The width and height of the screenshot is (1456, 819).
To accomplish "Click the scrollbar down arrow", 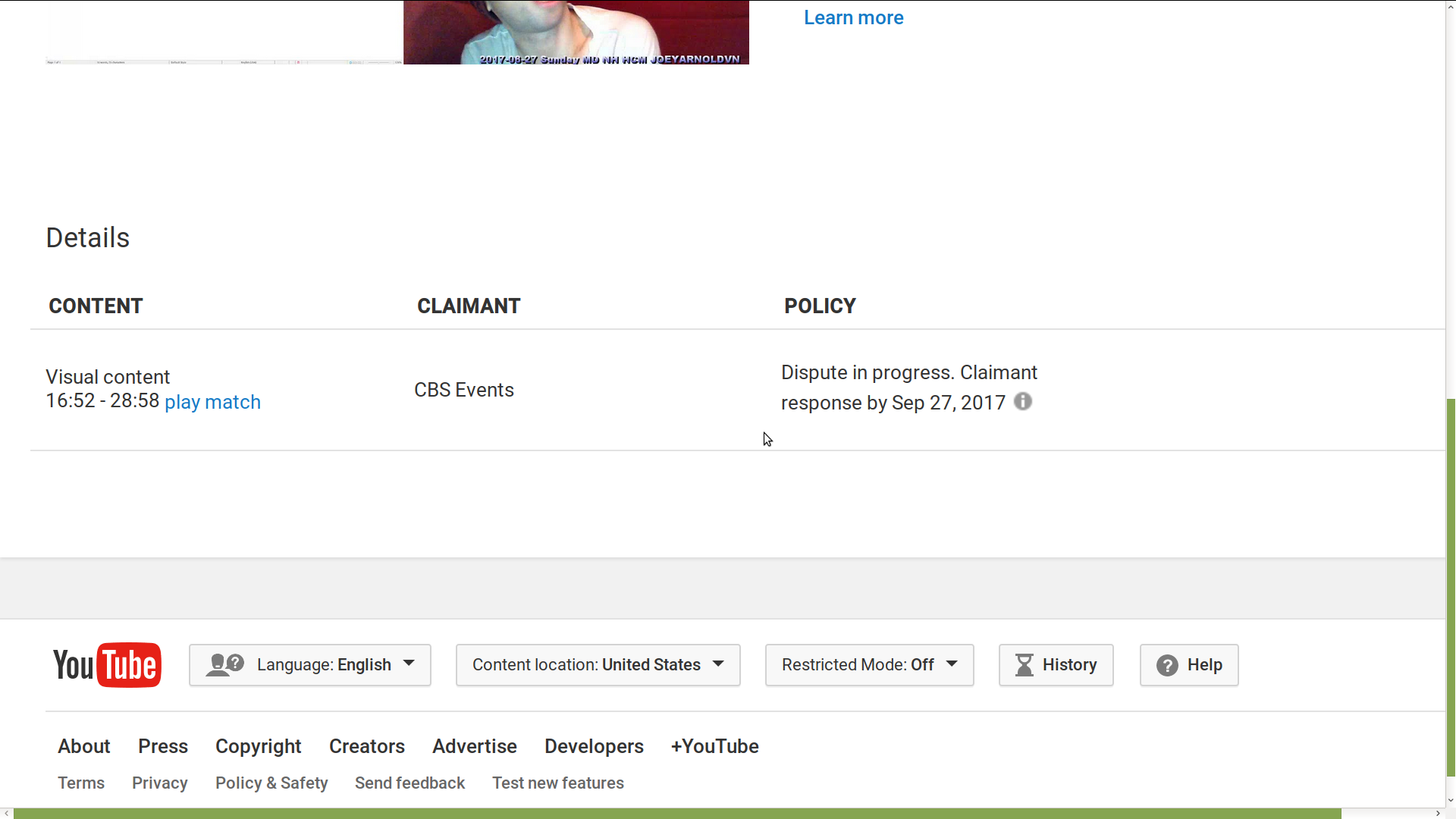I will [1451, 800].
